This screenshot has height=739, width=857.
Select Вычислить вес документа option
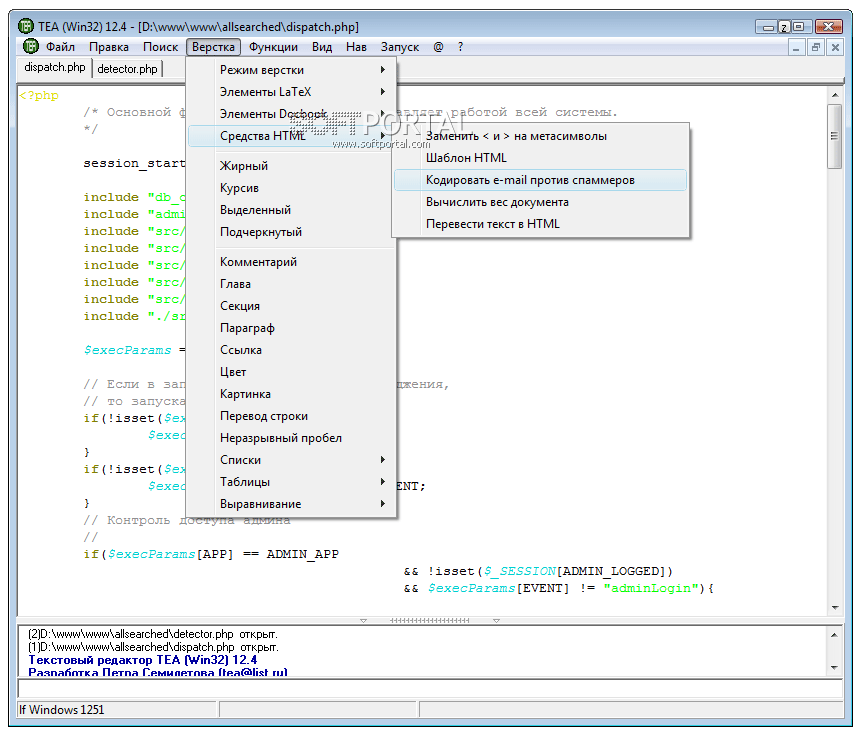click(x=497, y=202)
